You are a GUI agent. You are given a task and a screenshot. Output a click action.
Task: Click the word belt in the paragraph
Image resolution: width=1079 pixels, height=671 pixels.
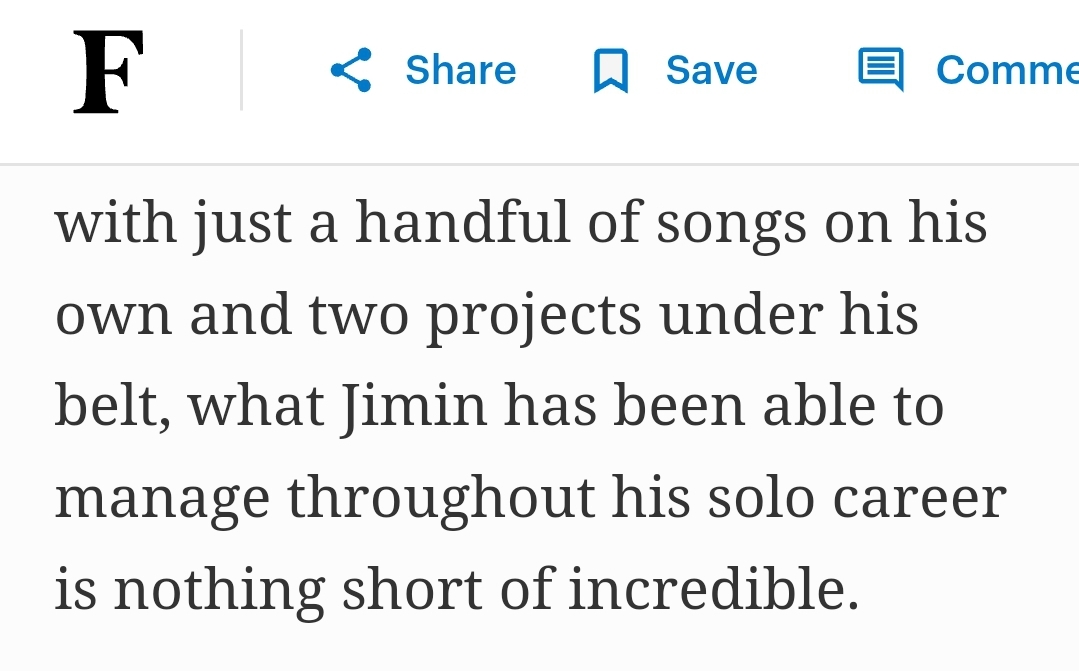click(106, 408)
